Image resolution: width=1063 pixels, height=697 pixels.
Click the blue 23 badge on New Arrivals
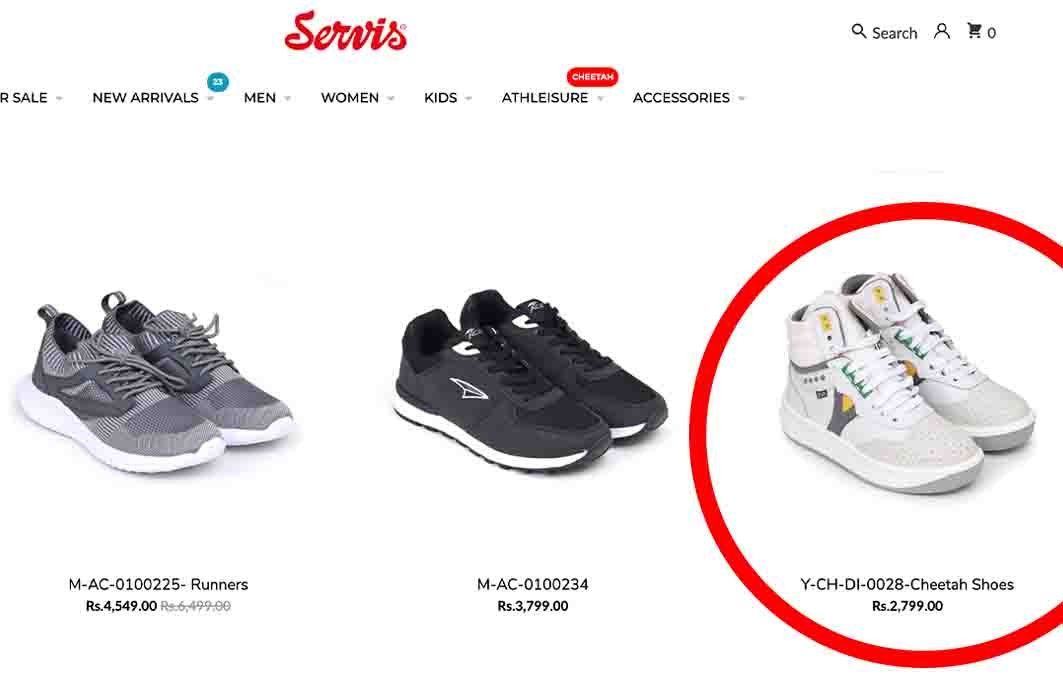click(x=218, y=82)
